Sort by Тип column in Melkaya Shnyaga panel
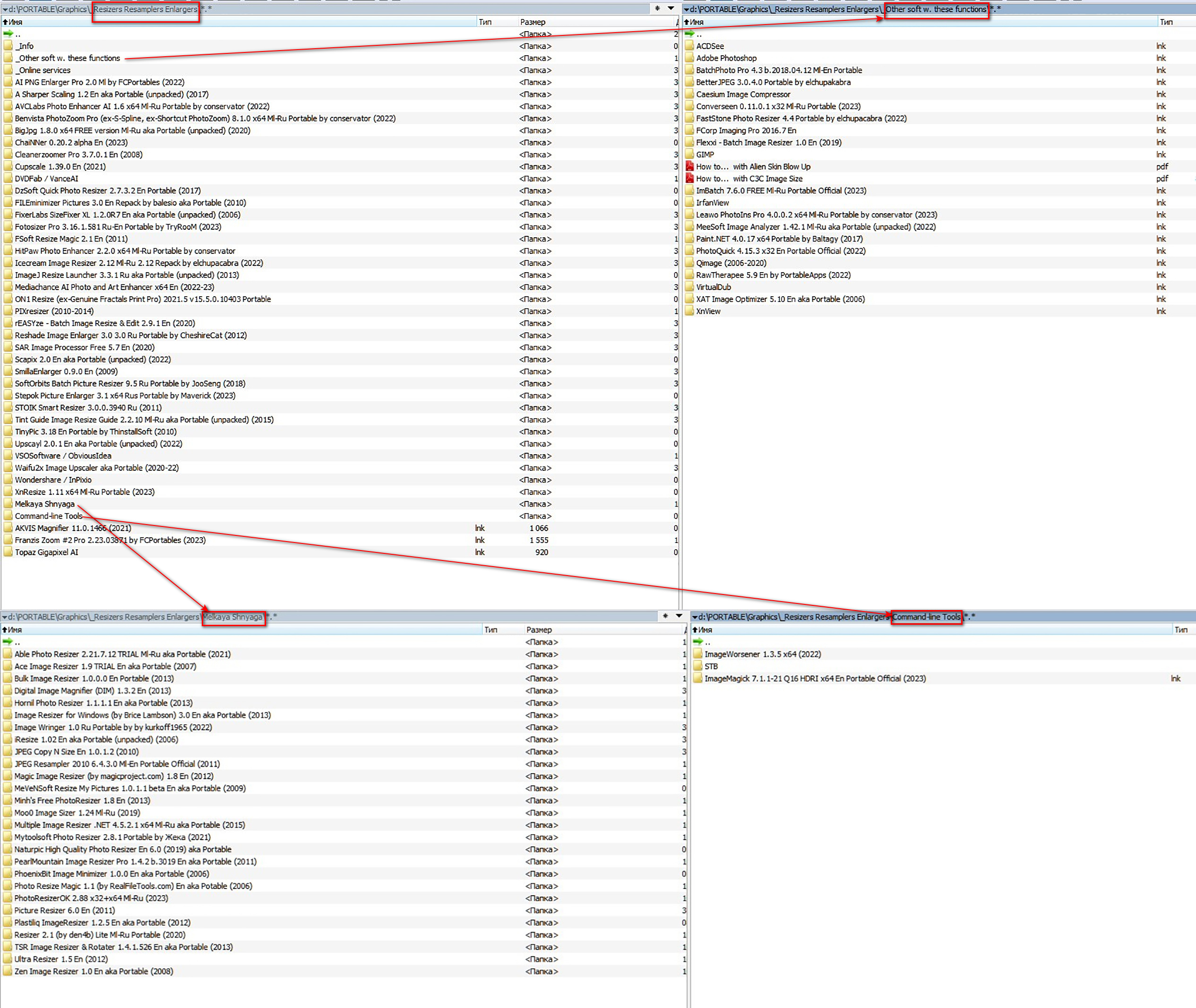This screenshot has height=1008, width=1196. pyautogui.click(x=503, y=629)
